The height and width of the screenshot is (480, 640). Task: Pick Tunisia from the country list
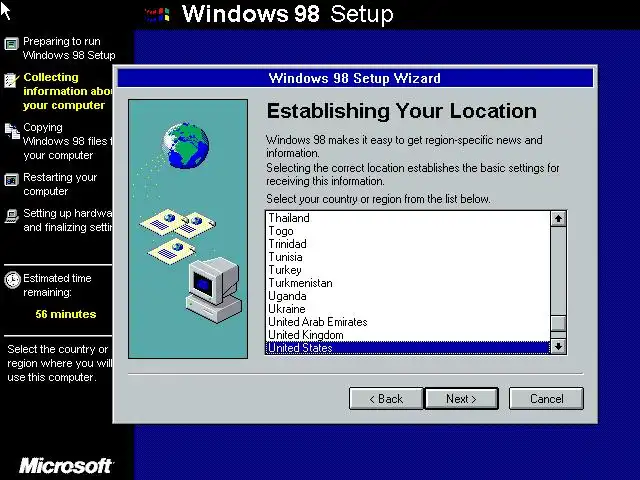coord(407,257)
